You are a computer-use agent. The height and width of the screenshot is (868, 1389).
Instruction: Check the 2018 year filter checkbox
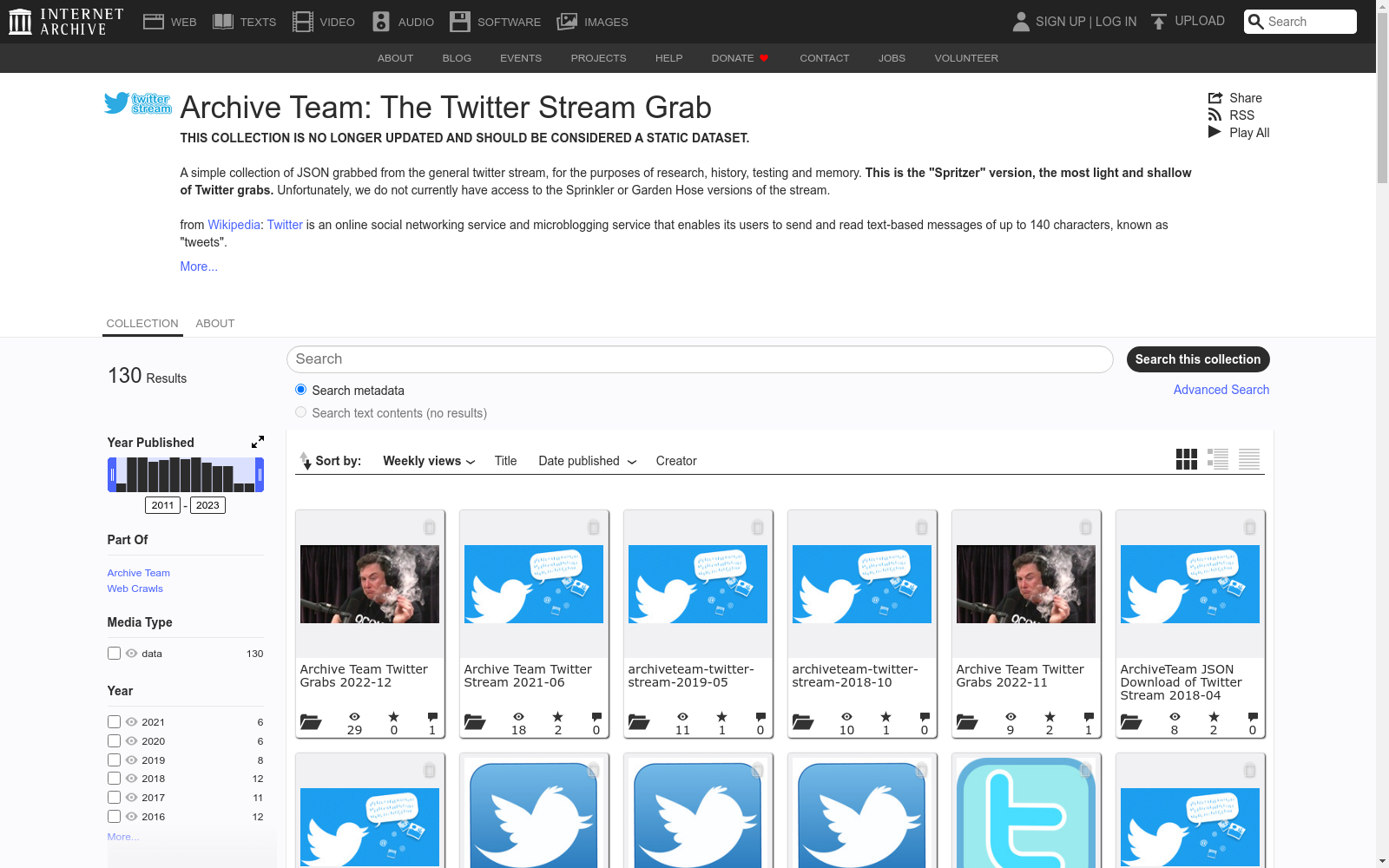(x=114, y=778)
